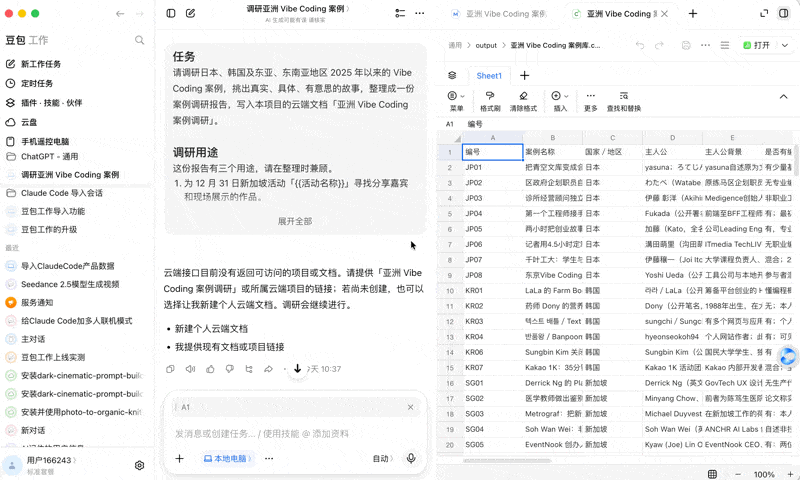The height and width of the screenshot is (480, 800).
Task: Add a new tab in the preview panel
Action: [x=693, y=14]
